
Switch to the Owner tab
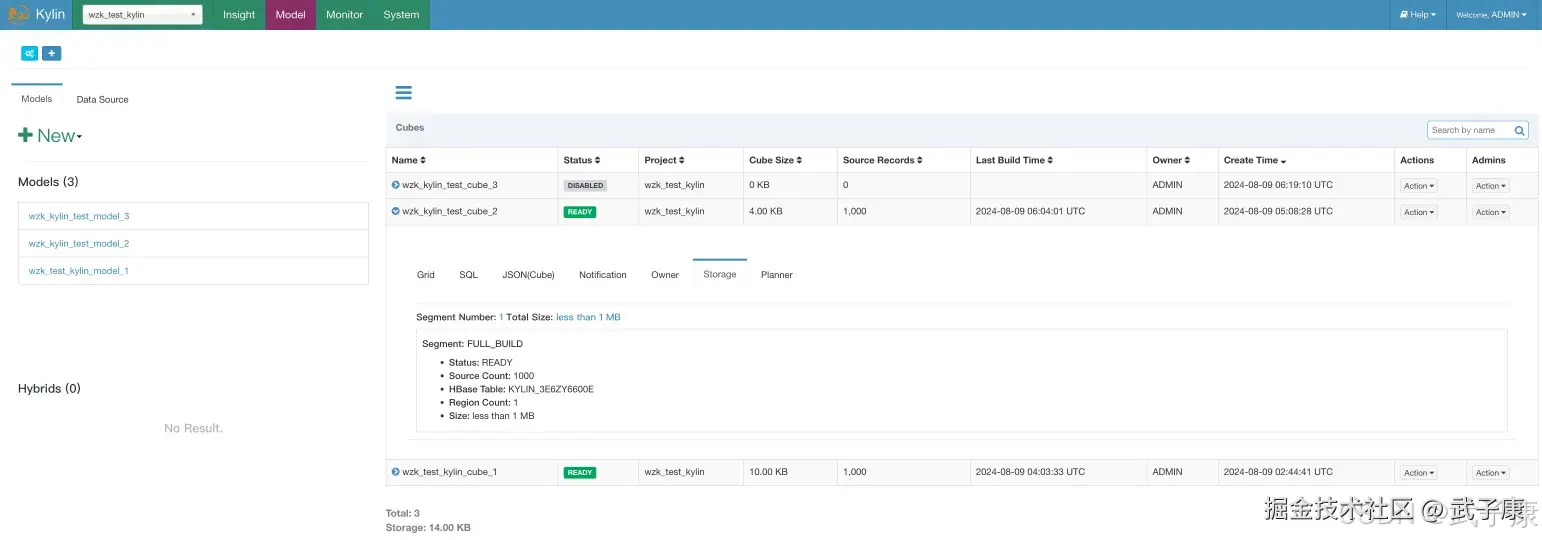point(665,275)
